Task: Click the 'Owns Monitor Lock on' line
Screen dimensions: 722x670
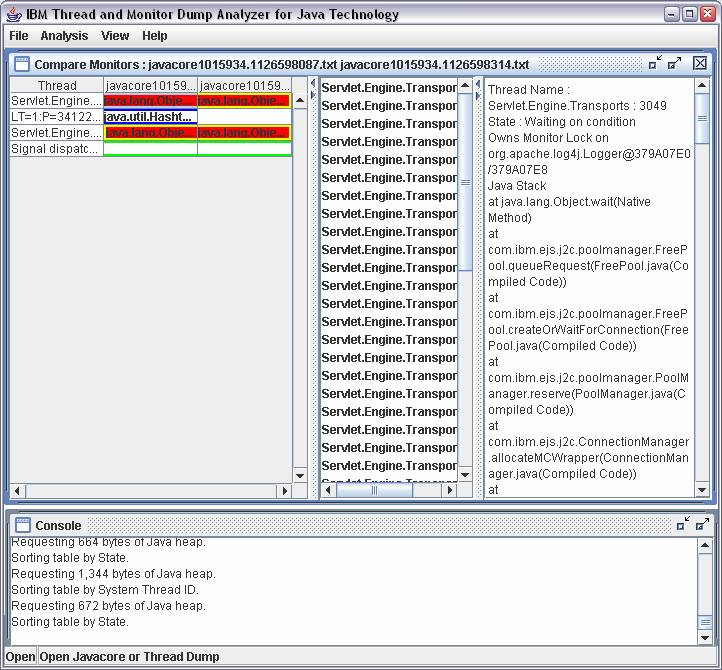Action: (x=548, y=138)
